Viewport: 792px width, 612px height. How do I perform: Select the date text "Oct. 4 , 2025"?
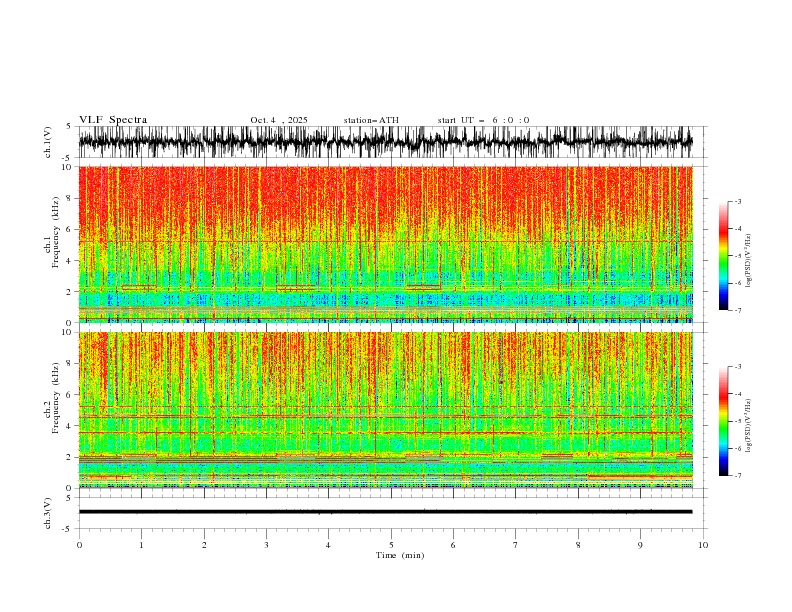pos(279,120)
